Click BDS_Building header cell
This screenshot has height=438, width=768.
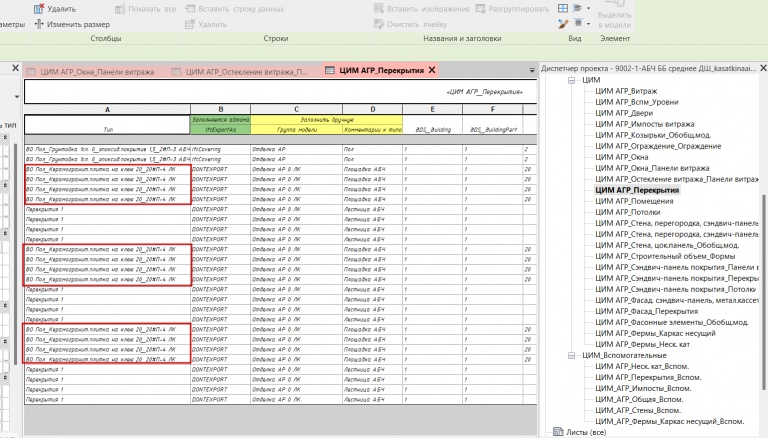432,129
